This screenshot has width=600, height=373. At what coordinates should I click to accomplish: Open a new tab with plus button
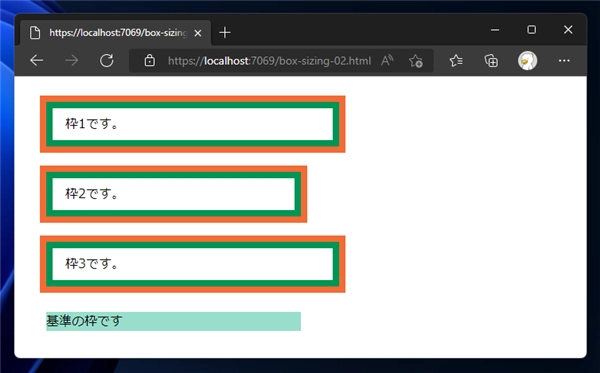[225, 33]
